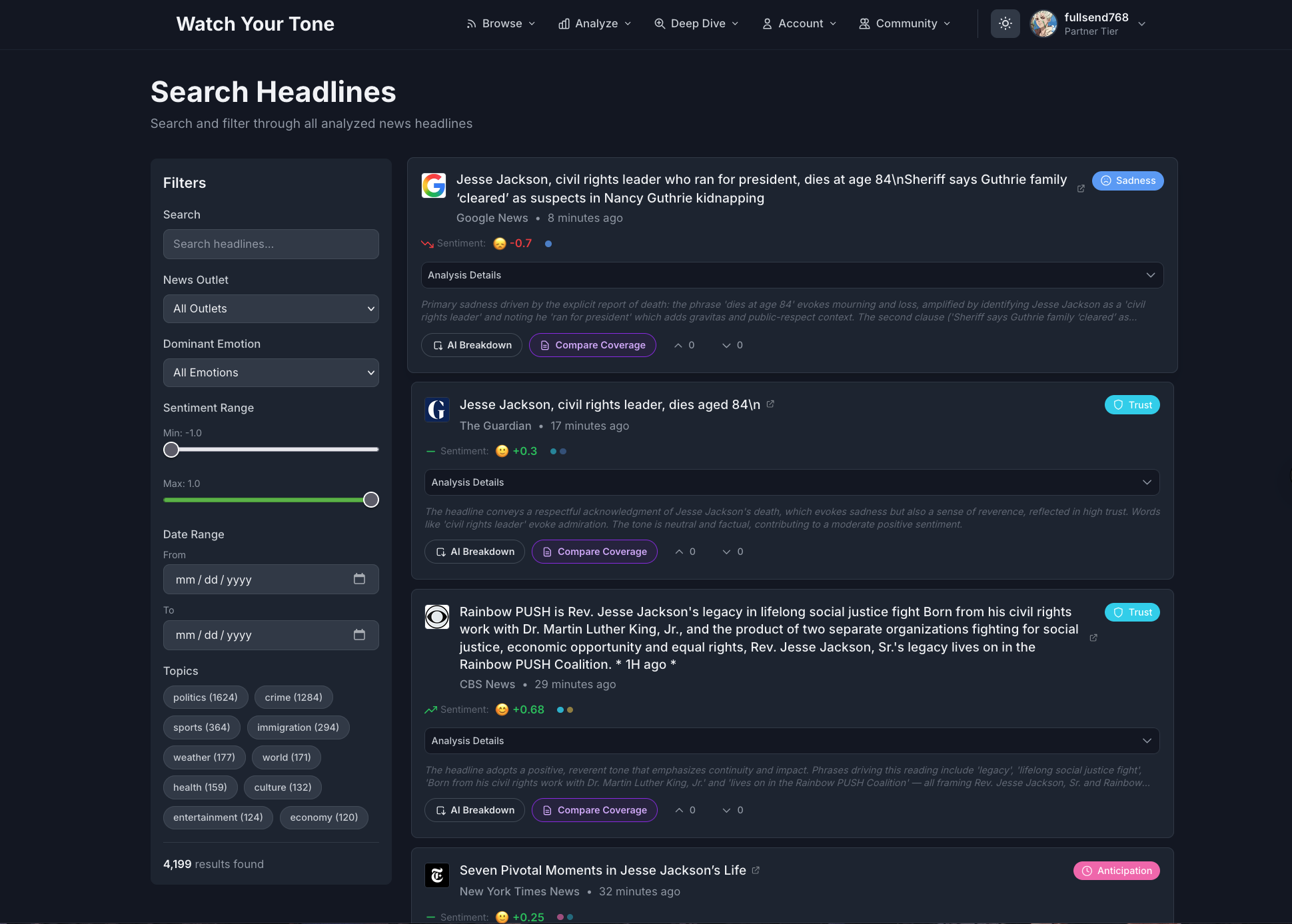Click the upvote arrow on Google News headline
1292x924 pixels.
(678, 345)
